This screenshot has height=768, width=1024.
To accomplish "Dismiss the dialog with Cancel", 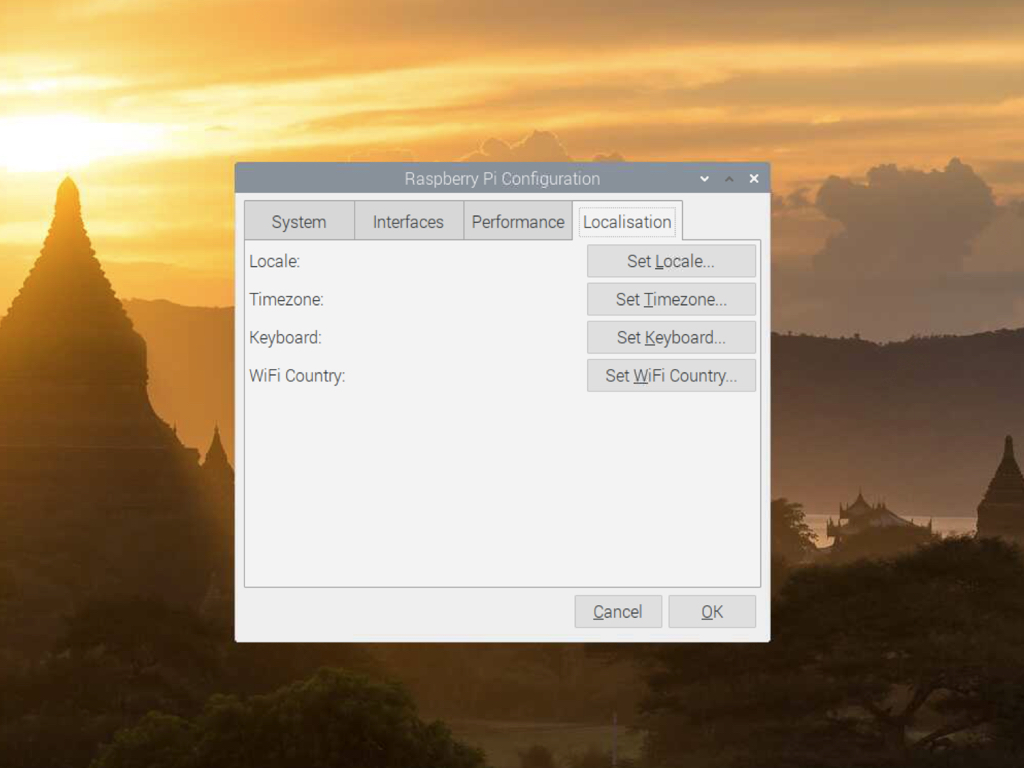I will point(617,611).
